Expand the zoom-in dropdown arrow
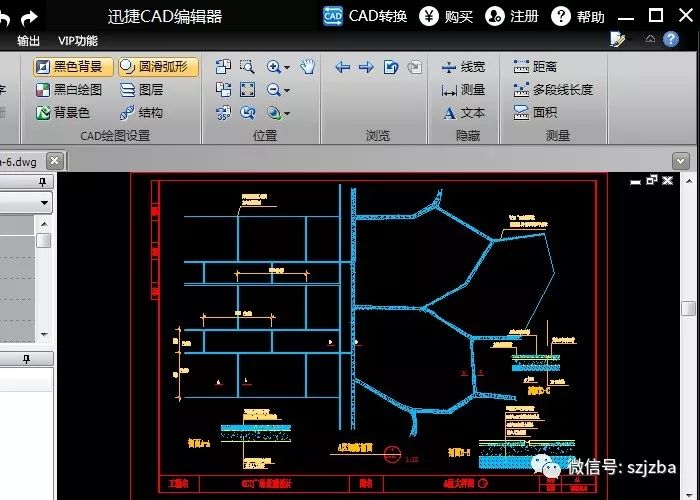700x500 pixels. click(287, 68)
